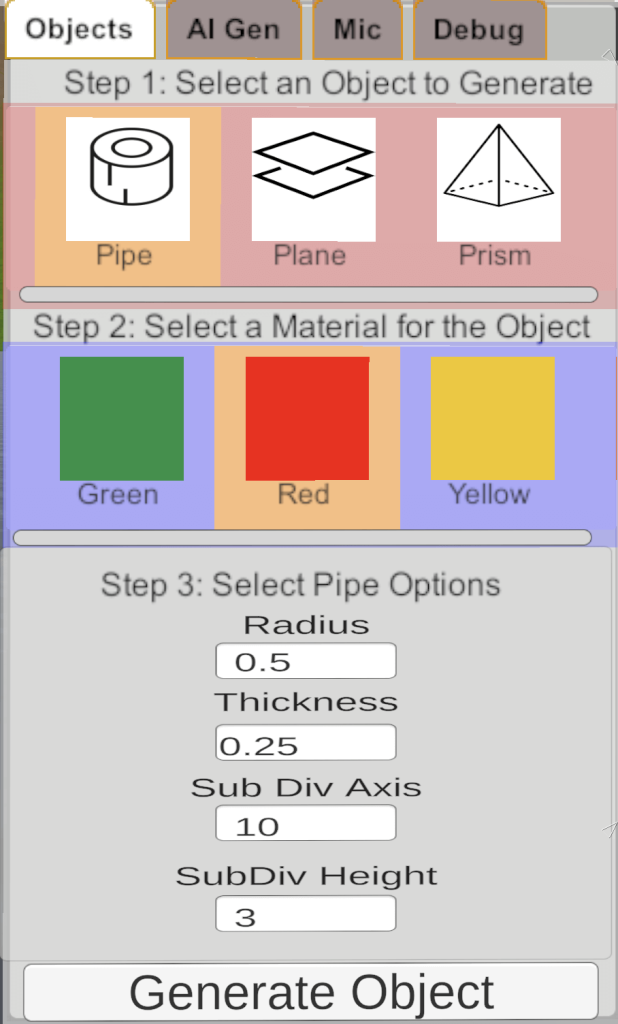The height and width of the screenshot is (1024, 618).
Task: Choose the Plane object icon
Action: pyautogui.click(x=314, y=180)
